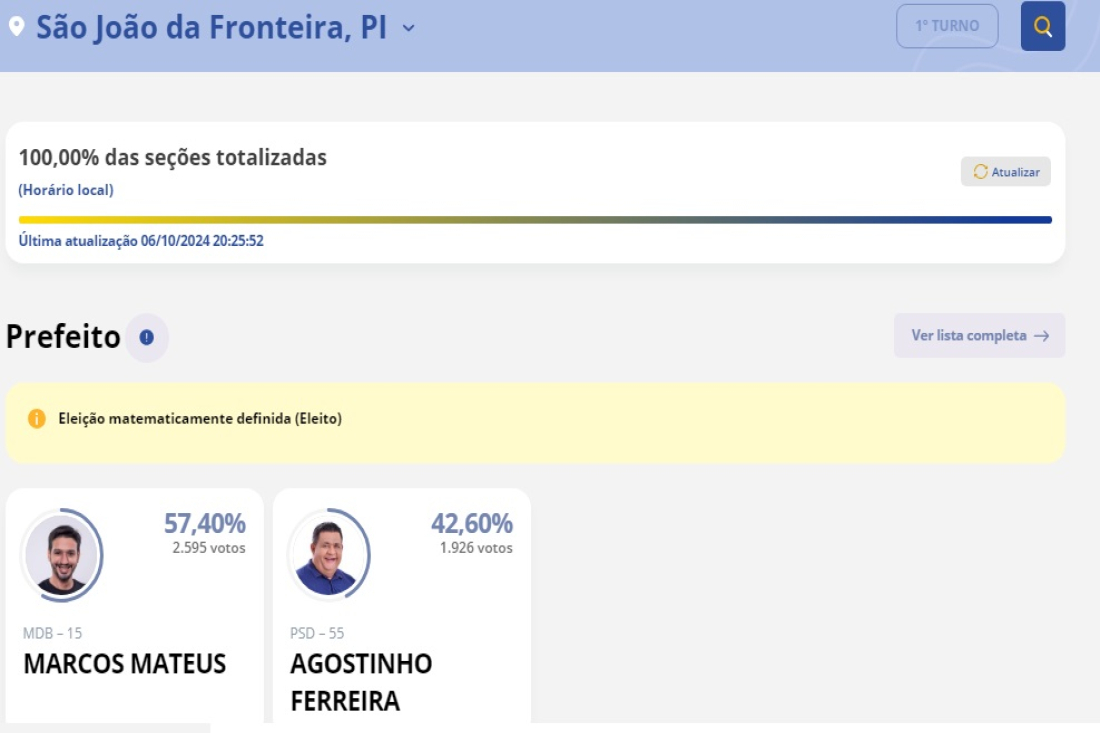Click the refresh arrows icon in Atualizar

(x=980, y=172)
